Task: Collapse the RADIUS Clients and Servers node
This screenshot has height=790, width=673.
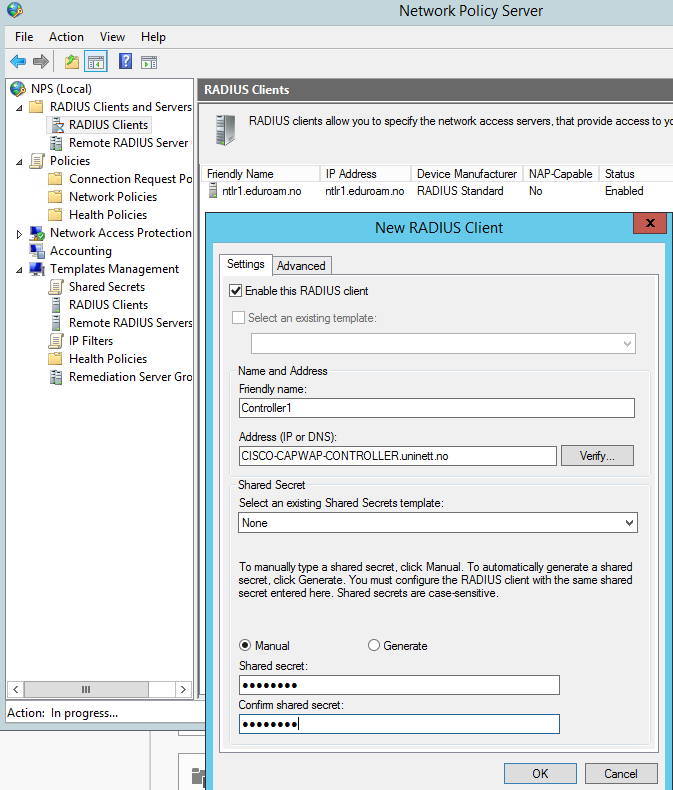Action: 19,108
